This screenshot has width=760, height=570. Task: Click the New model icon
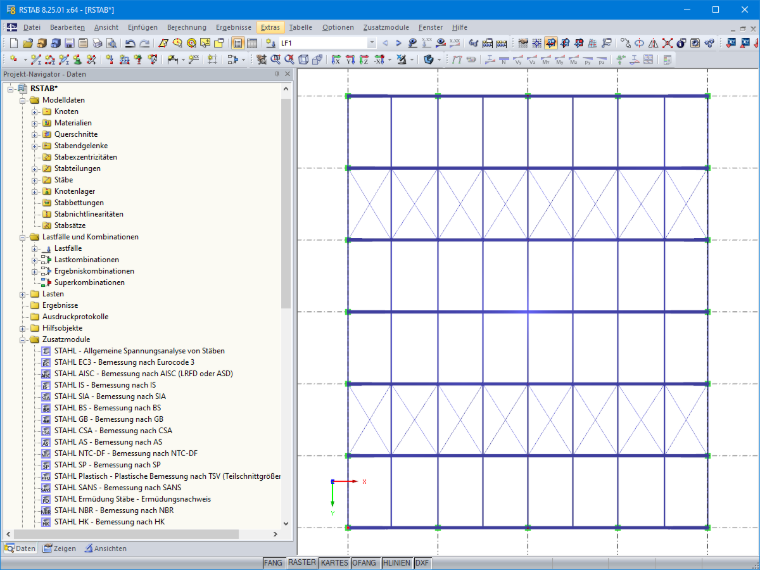14,43
